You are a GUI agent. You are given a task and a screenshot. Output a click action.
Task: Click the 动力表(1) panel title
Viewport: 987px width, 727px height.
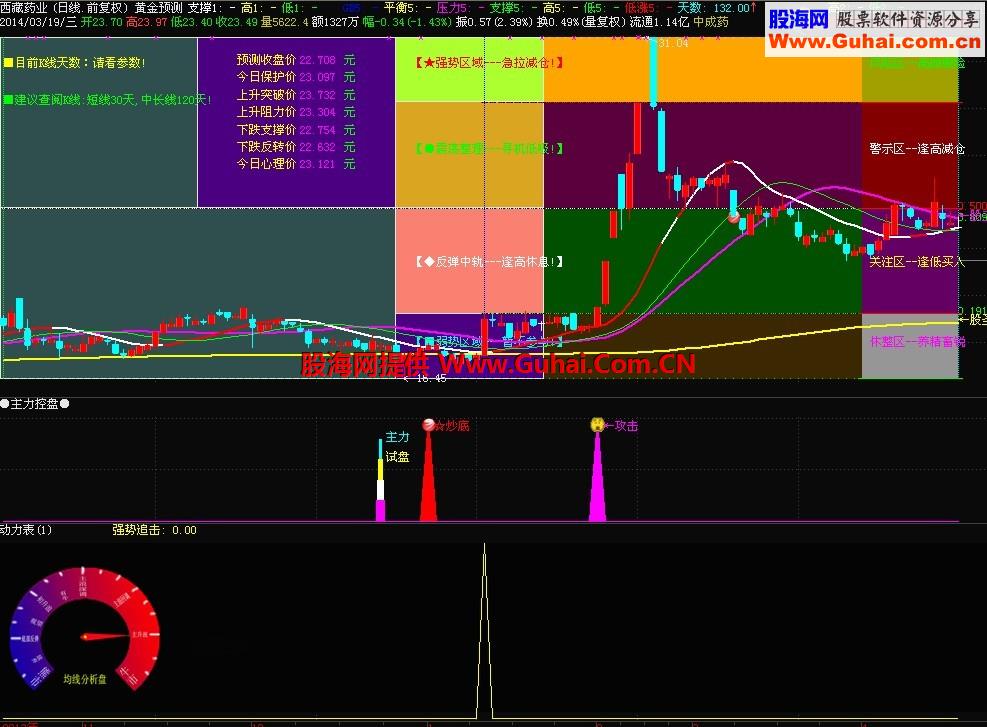tap(26, 530)
